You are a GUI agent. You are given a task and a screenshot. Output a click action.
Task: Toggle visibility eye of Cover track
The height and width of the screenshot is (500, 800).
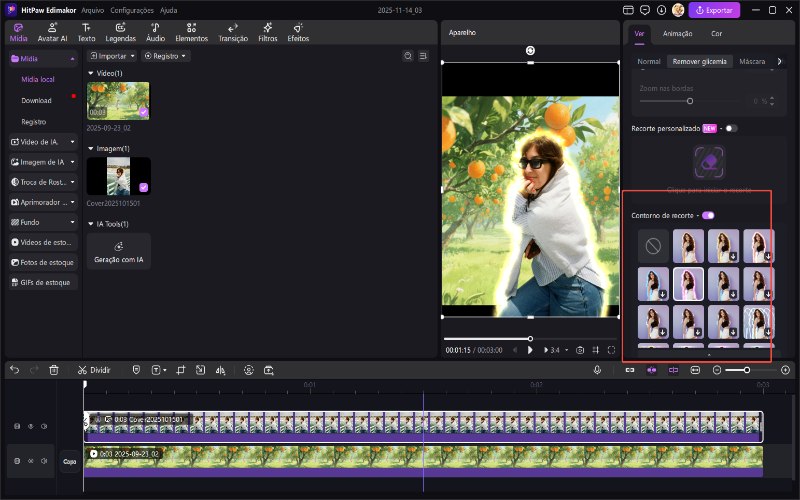coord(31,426)
